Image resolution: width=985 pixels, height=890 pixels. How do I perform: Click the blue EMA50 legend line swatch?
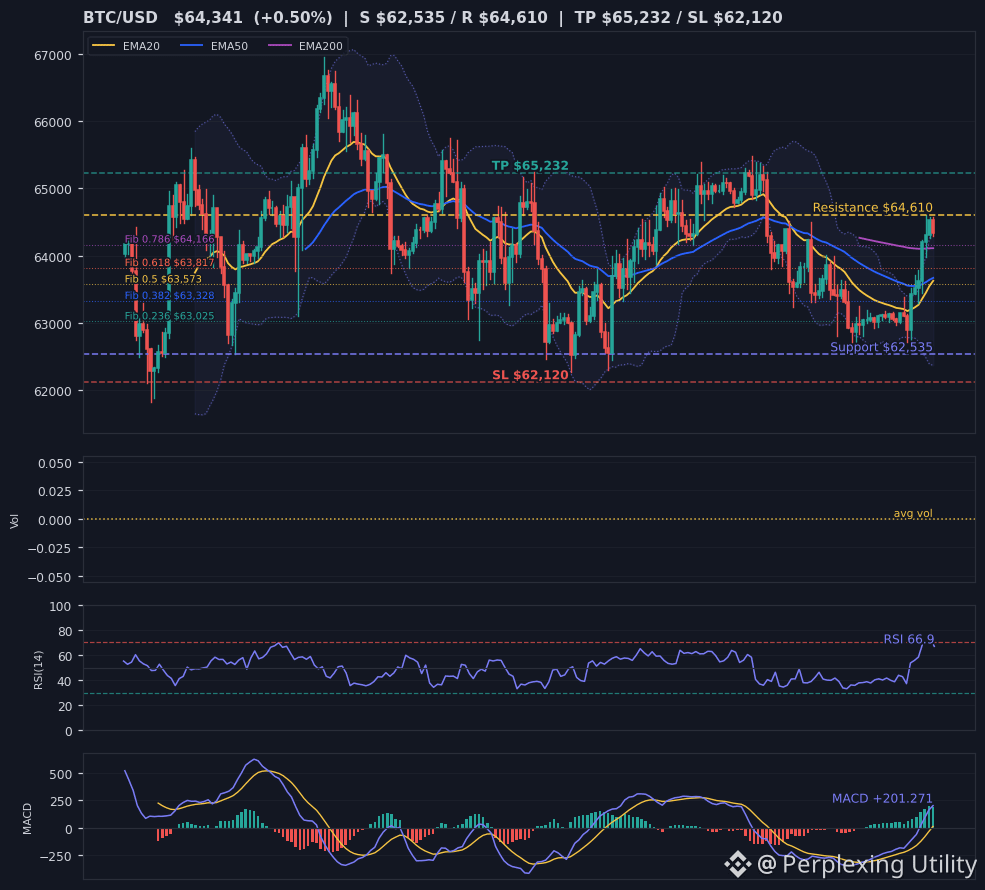[x=192, y=46]
